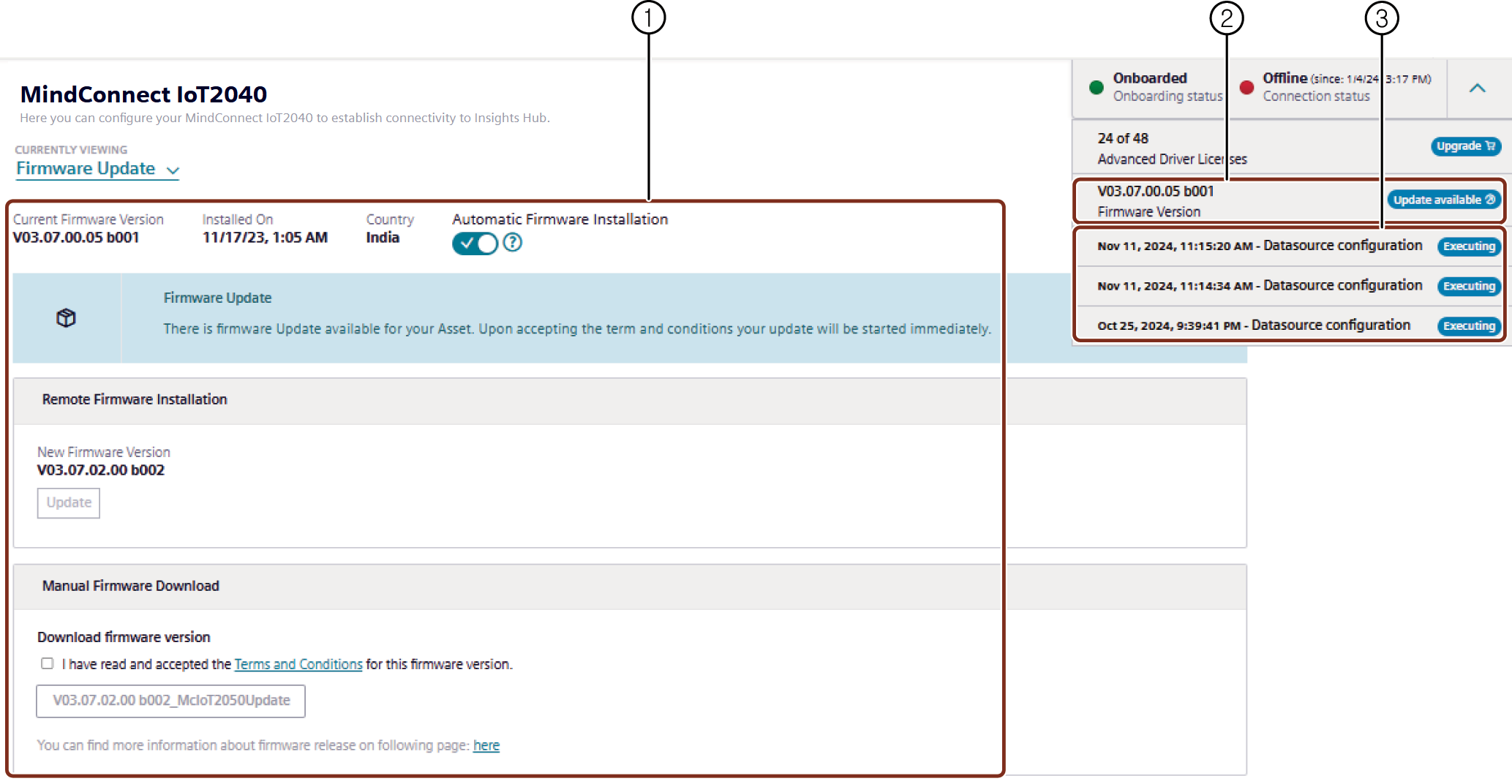Click the MindConnect IoT2040 page title
Viewport: 1512px width, 784px height.
coord(143,94)
